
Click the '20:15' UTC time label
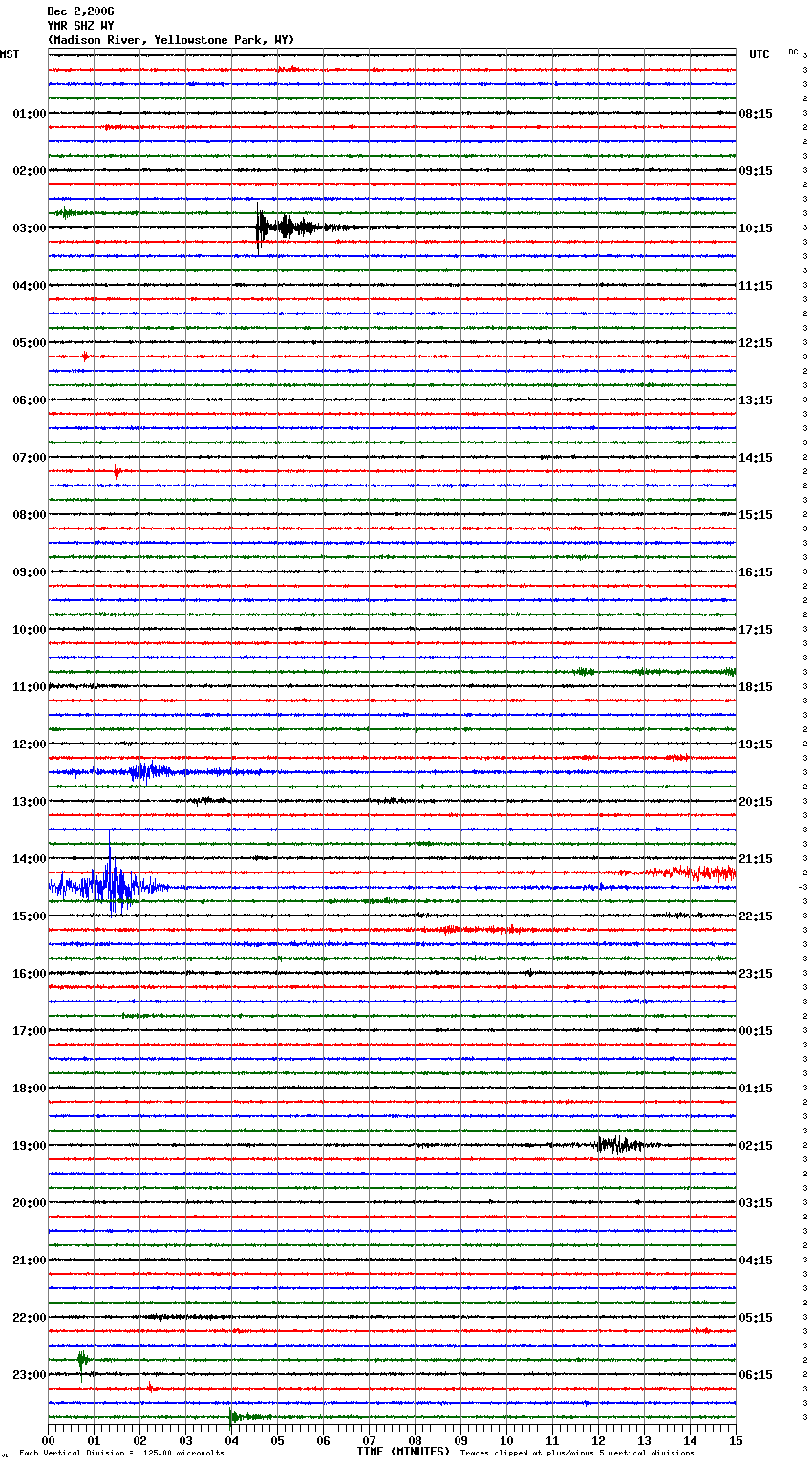[756, 802]
